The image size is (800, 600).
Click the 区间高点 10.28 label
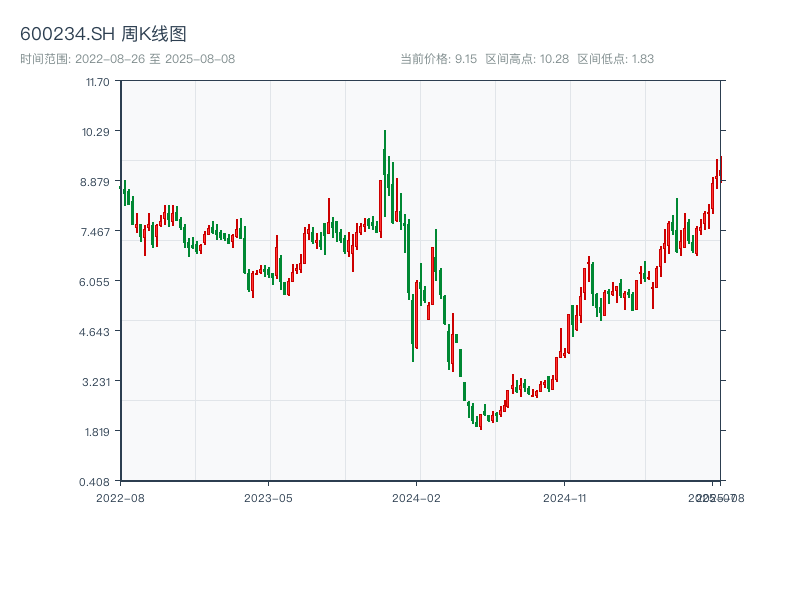coord(527,59)
